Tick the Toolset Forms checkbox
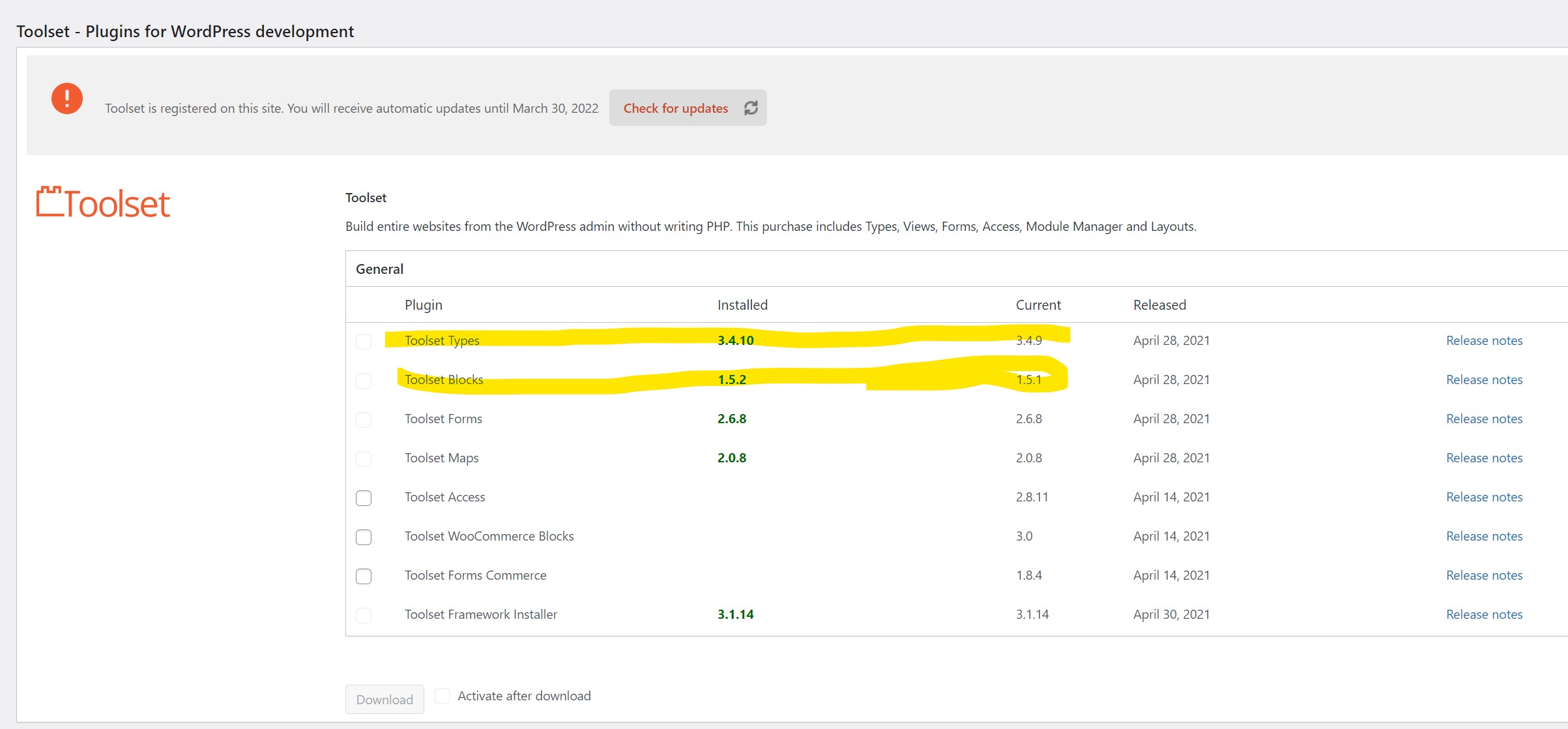Image resolution: width=1568 pixels, height=729 pixels. click(x=364, y=419)
